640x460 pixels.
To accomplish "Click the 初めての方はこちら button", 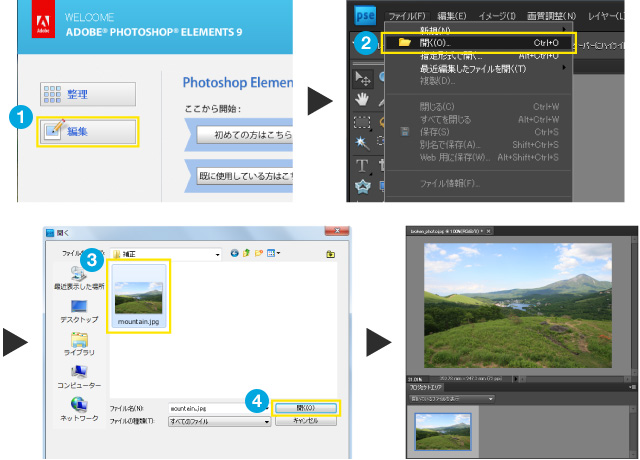I will click(x=245, y=135).
